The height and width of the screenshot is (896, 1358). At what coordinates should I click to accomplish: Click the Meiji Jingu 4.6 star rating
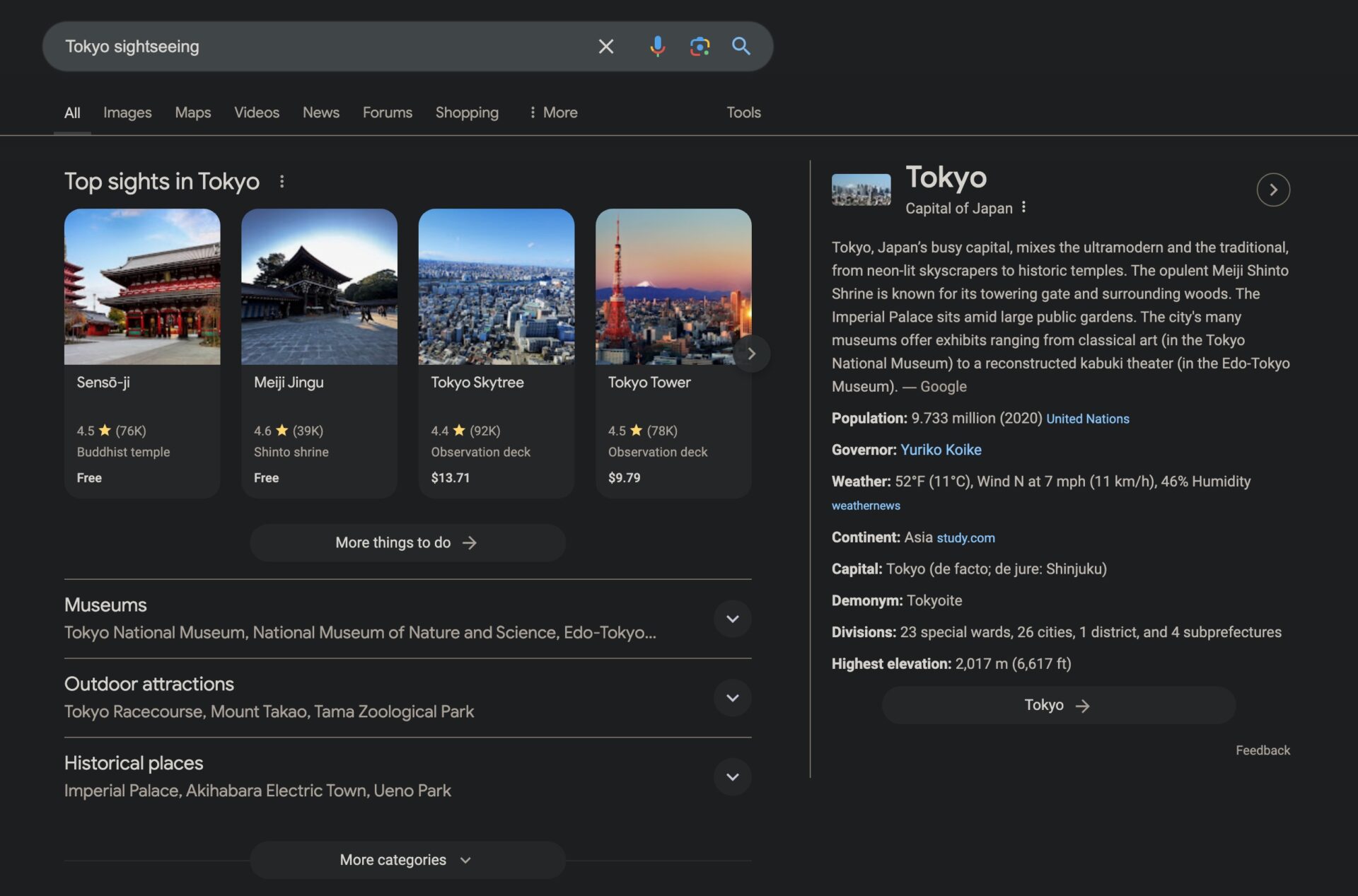pyautogui.click(x=289, y=431)
